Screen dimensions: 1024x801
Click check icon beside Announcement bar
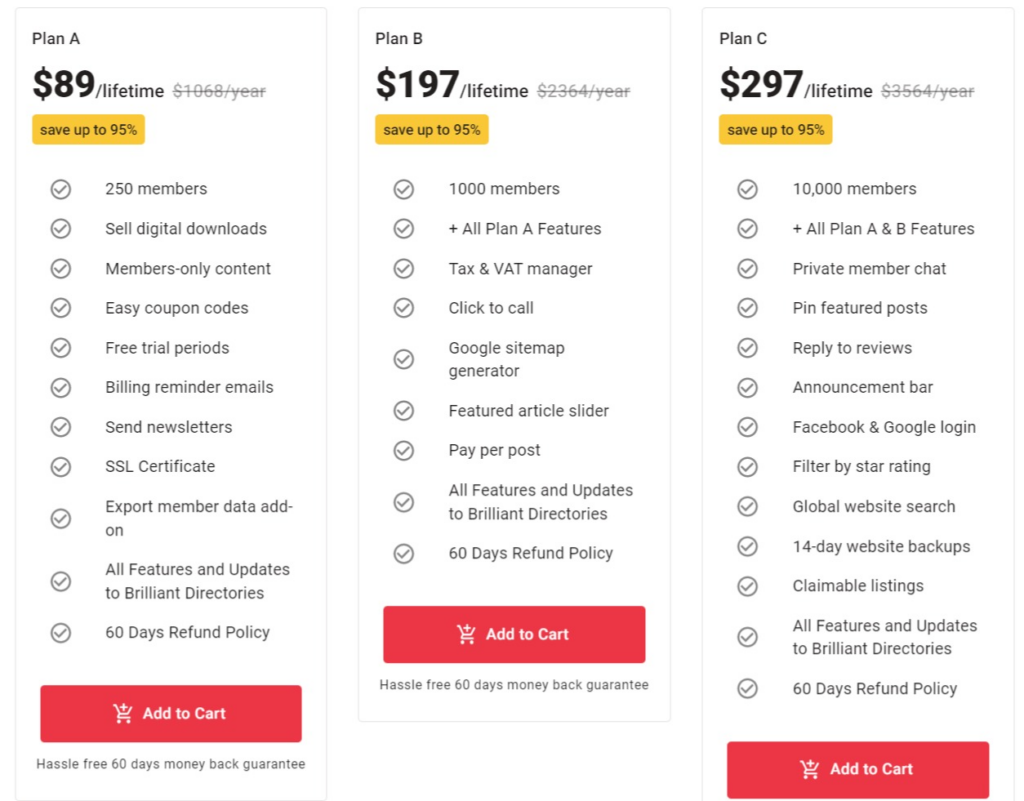point(747,387)
